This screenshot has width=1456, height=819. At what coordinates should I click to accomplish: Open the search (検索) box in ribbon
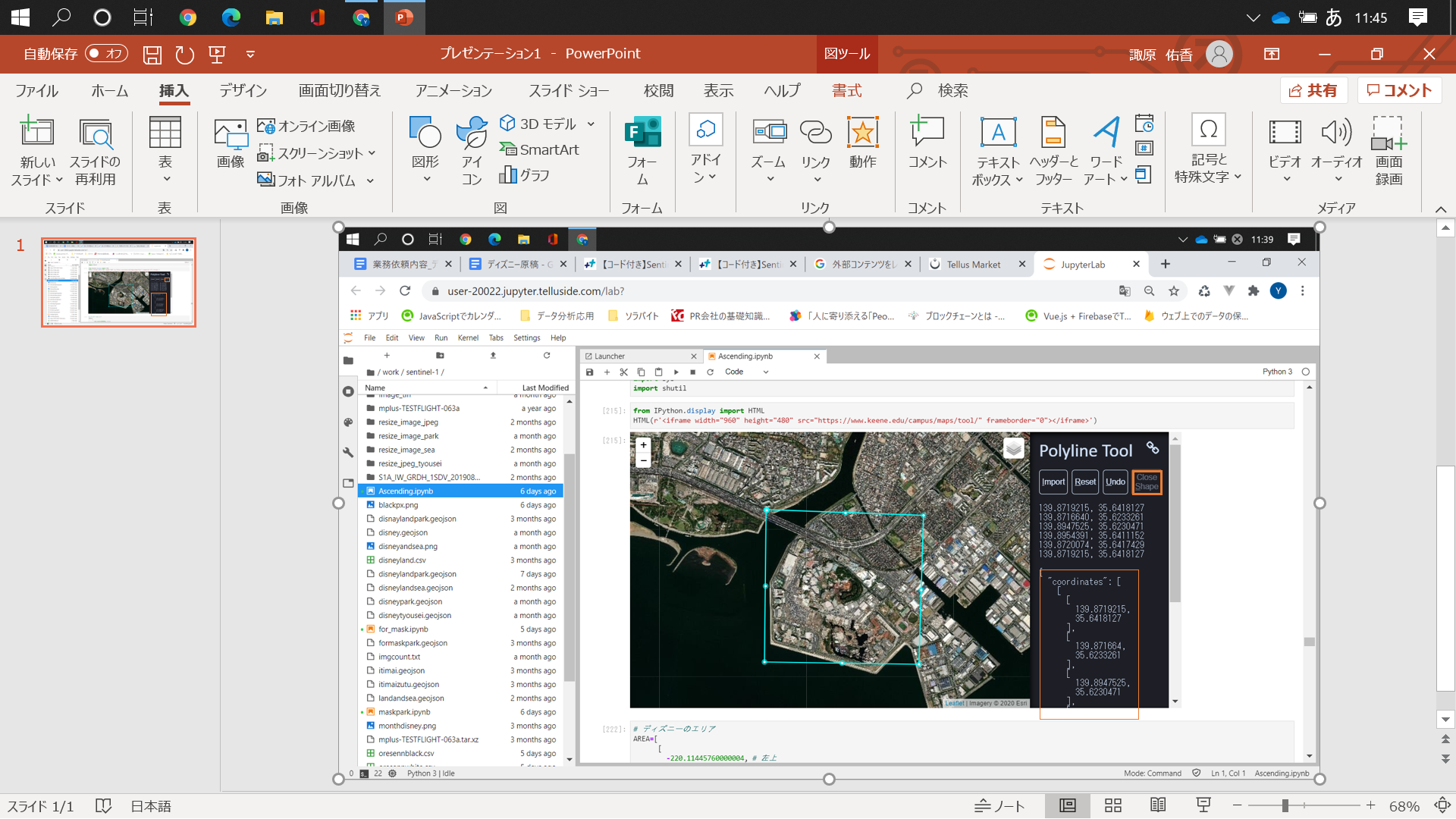tap(939, 91)
